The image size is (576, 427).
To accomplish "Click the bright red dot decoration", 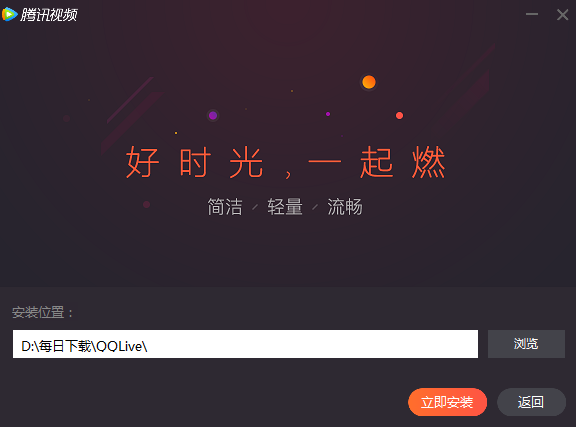I will click(x=399, y=115).
